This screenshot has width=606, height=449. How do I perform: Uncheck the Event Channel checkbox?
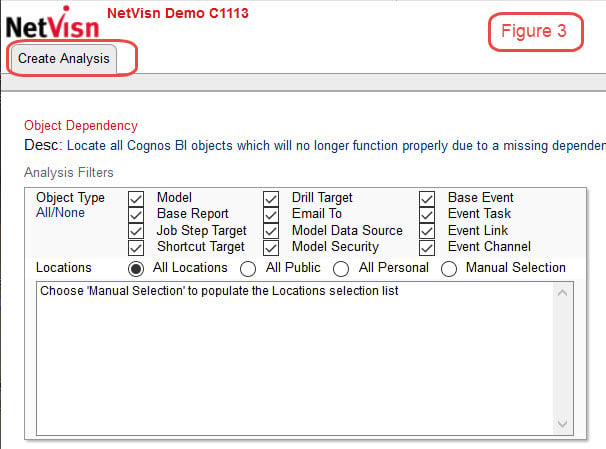(x=427, y=248)
